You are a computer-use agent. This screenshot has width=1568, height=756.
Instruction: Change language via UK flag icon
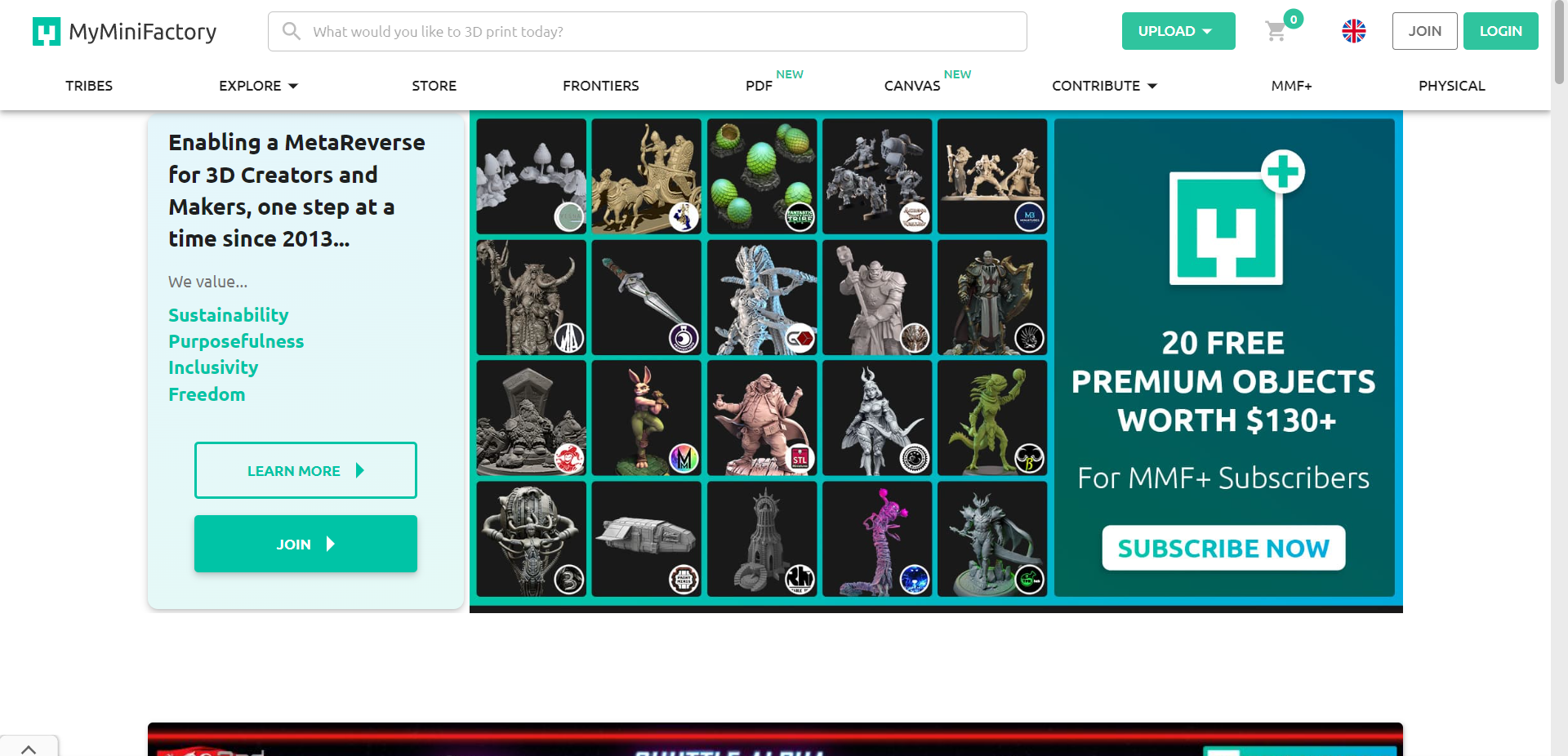point(1354,31)
